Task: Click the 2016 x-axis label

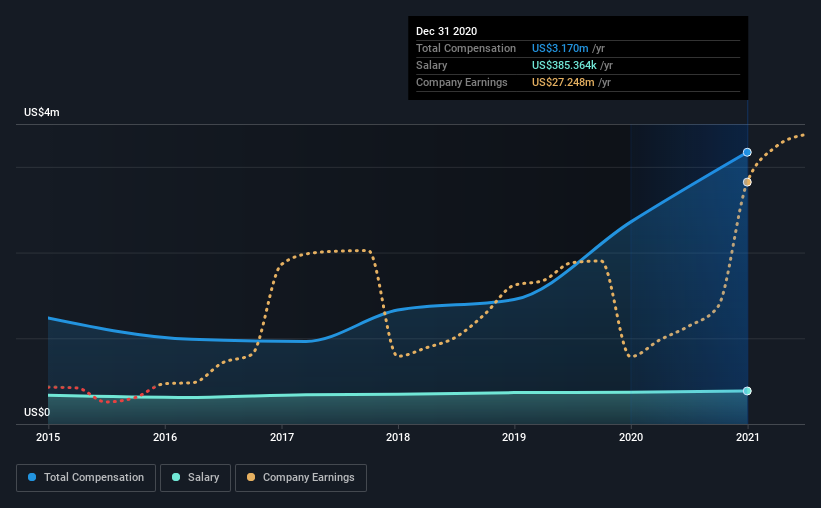Action: (165, 437)
